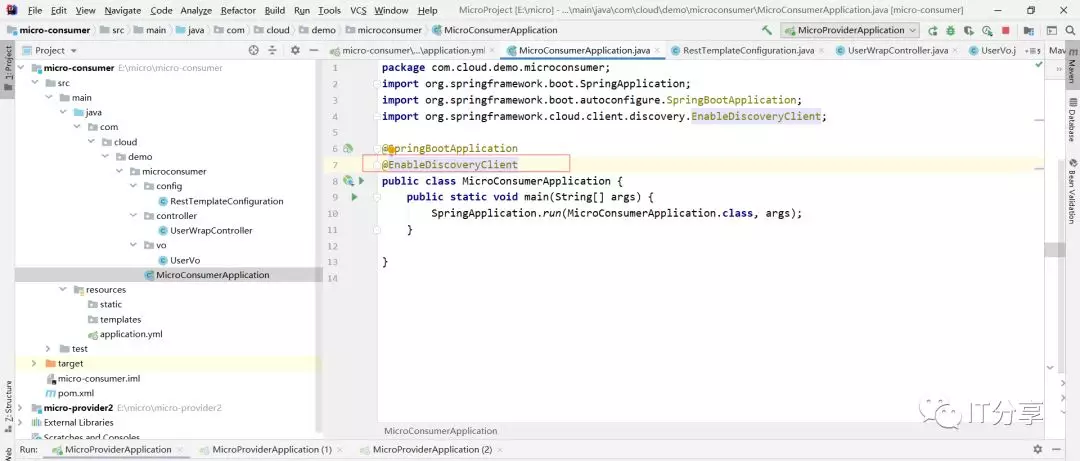1080x461 pixels.
Task: Show the hidden editor tabs list
Action: pyautogui.click(x=1033, y=50)
